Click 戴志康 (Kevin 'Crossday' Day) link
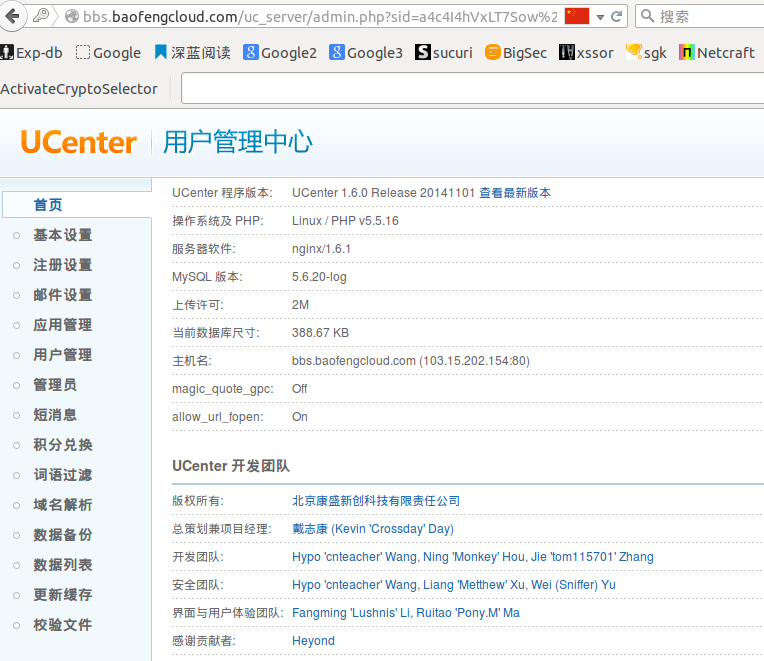The image size is (764, 661). click(373, 529)
